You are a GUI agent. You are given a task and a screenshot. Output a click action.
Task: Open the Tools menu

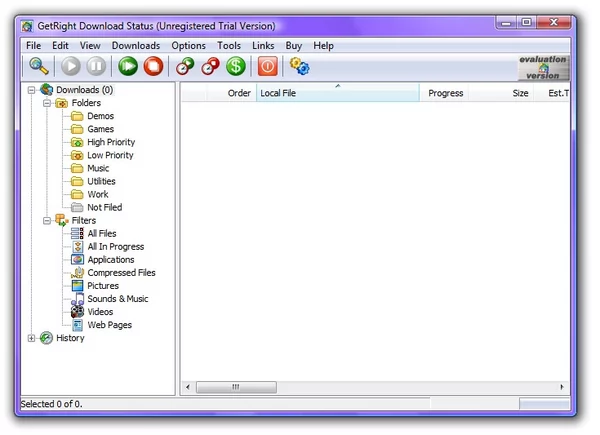pos(229,46)
